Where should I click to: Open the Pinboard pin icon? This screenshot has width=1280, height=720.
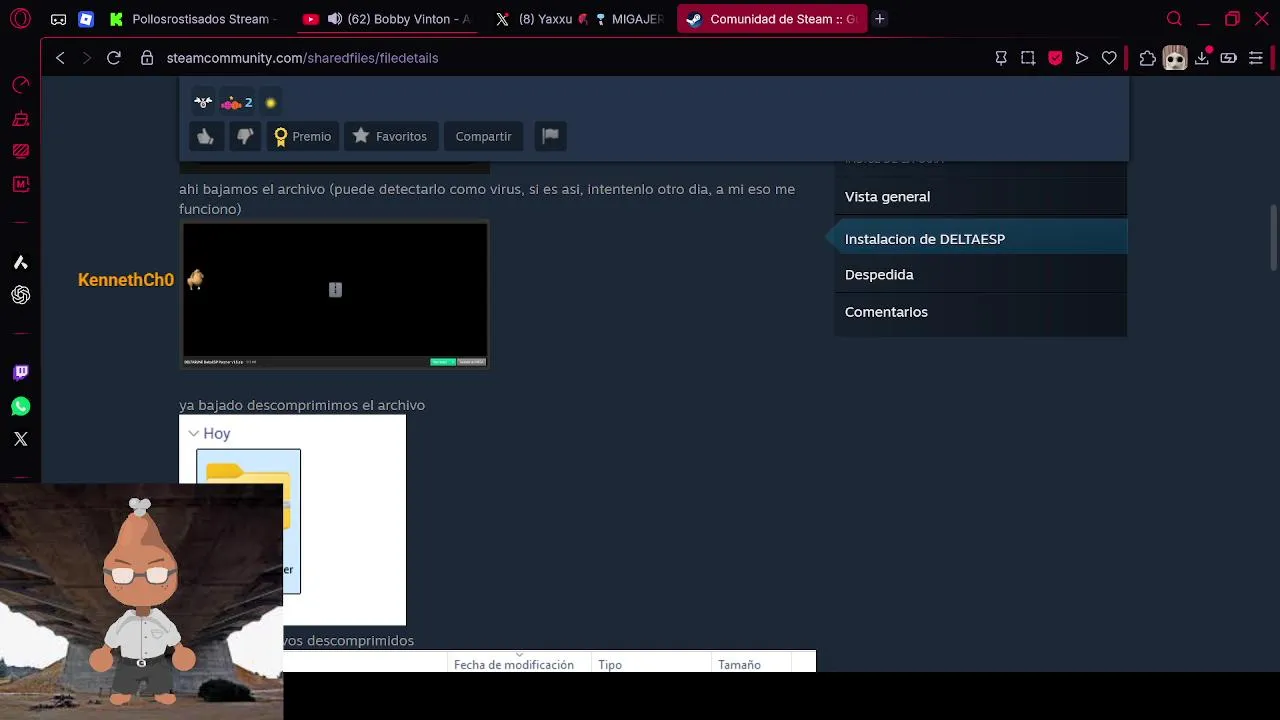pyautogui.click(x=1001, y=58)
